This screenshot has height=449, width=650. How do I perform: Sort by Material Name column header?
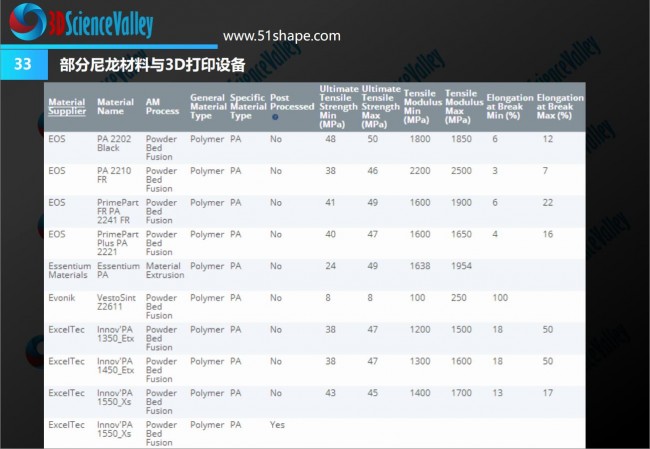(115, 106)
